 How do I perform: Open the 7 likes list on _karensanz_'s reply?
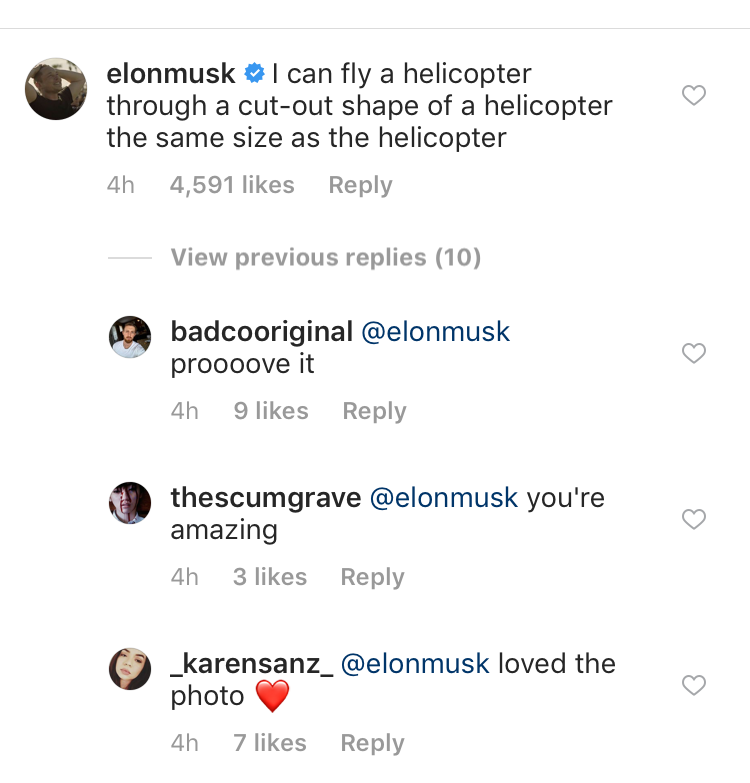pyautogui.click(x=270, y=743)
